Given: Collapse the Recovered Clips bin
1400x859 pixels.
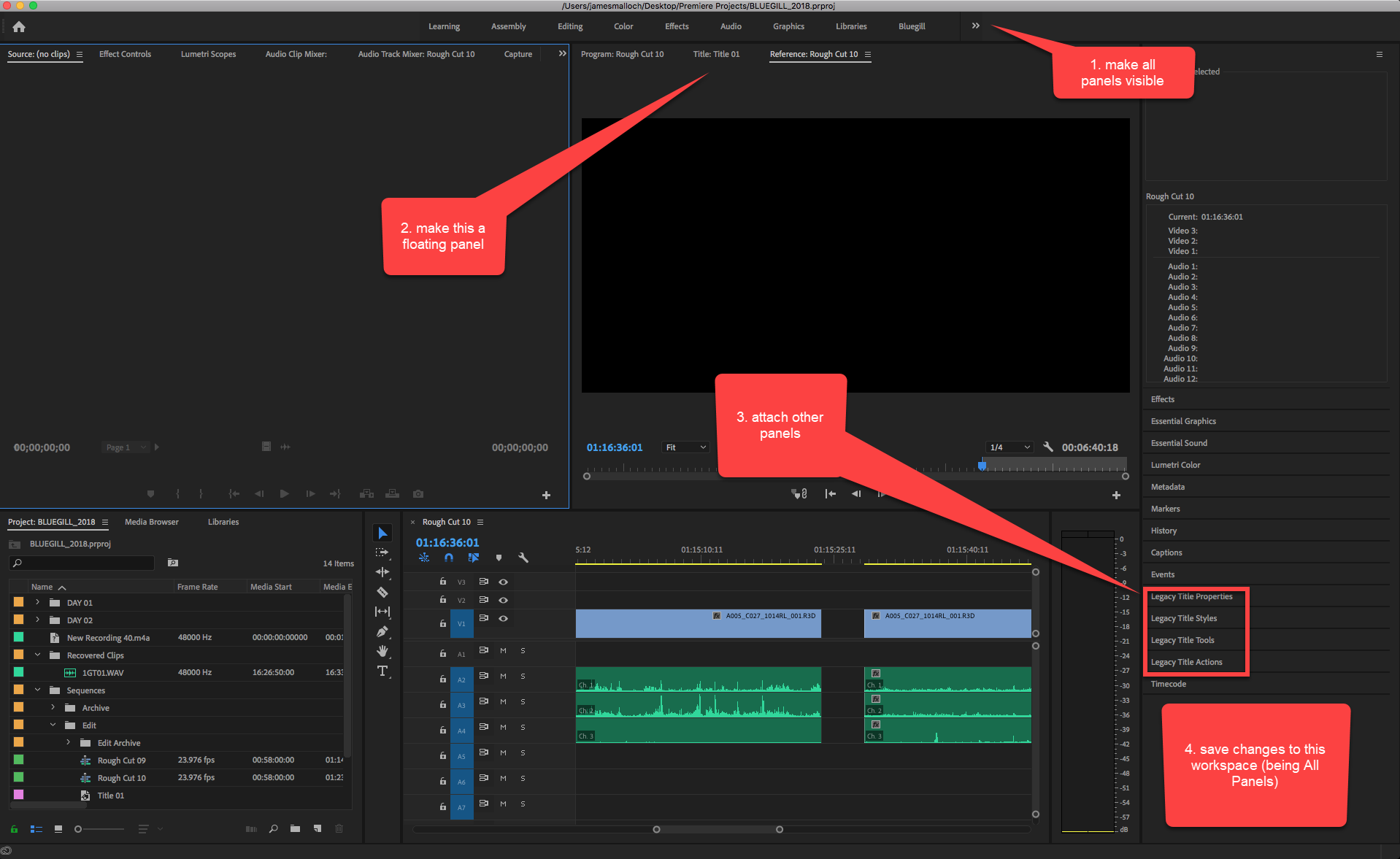Looking at the screenshot, I should [37, 655].
